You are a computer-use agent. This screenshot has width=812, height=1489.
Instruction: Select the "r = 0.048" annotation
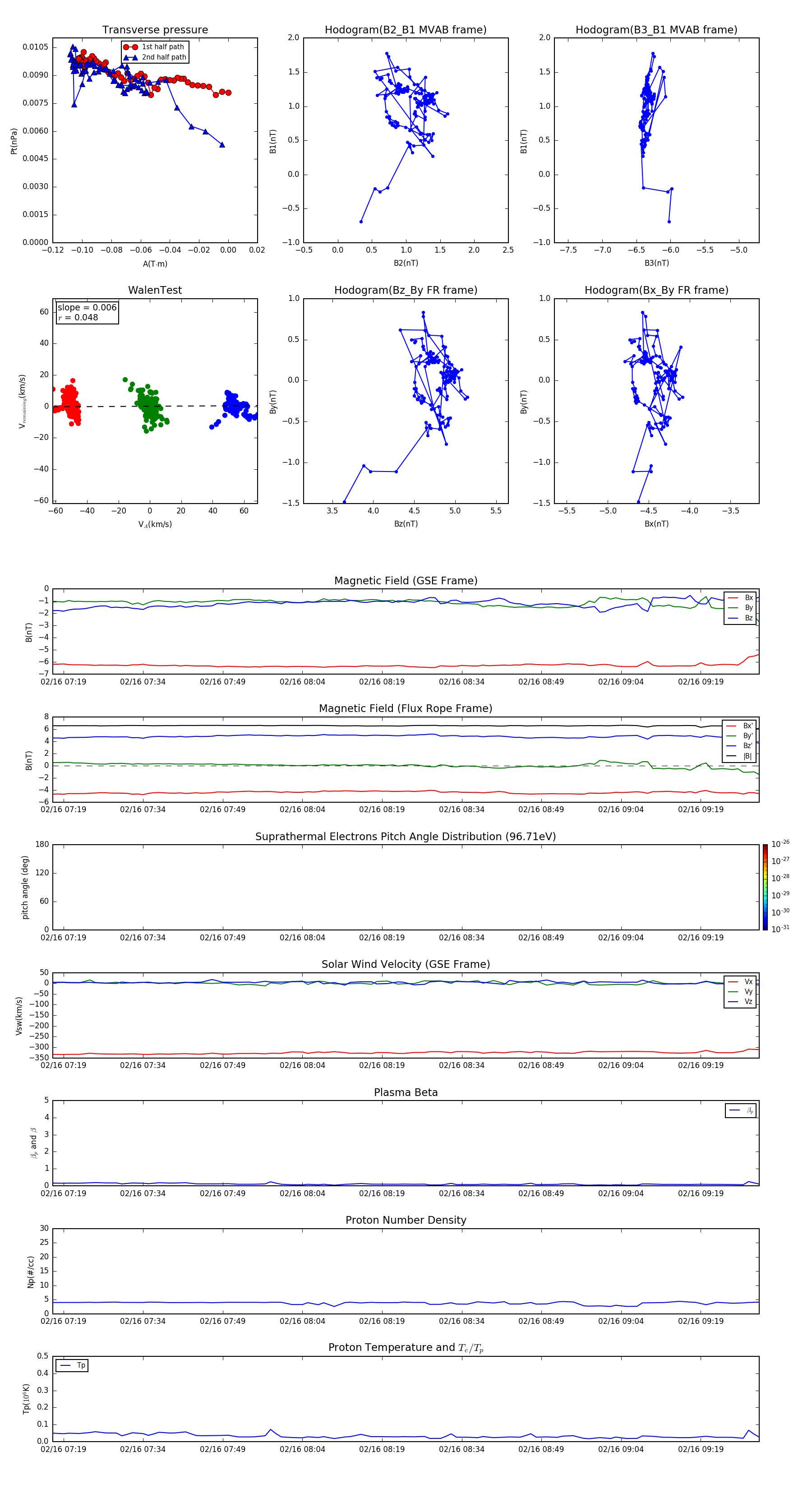pos(78,317)
